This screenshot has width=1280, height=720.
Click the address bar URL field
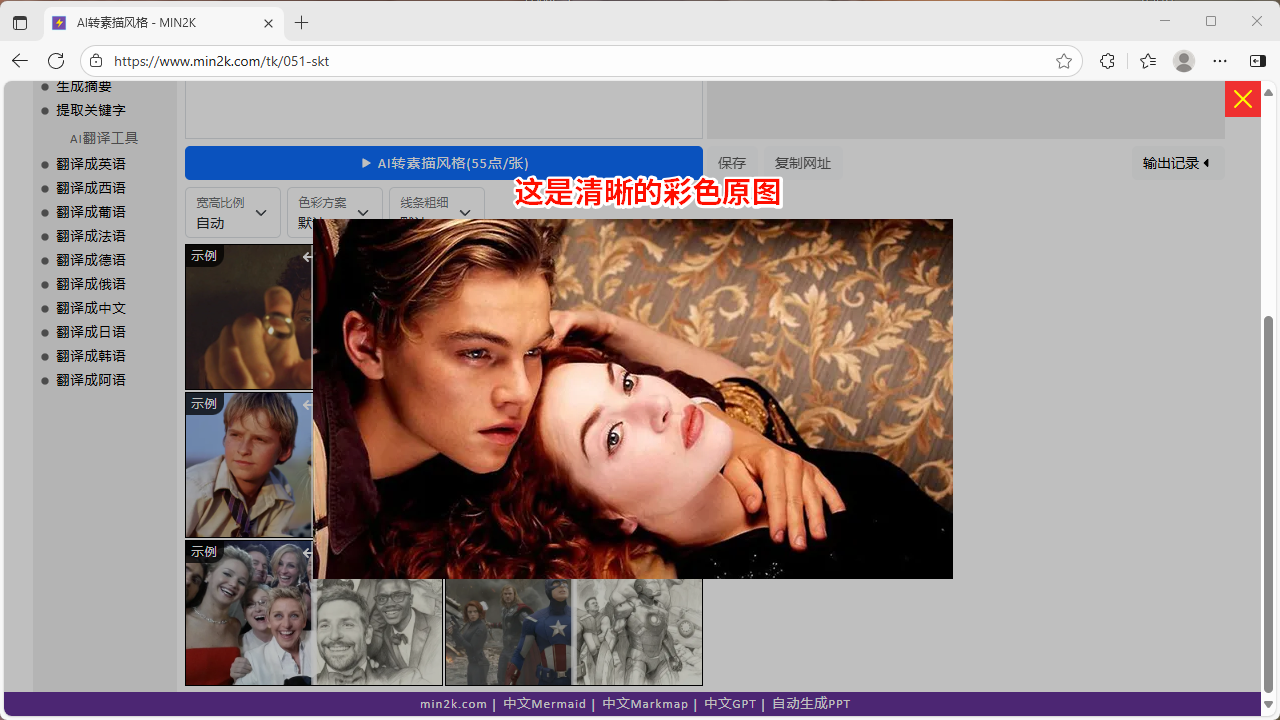(580, 61)
